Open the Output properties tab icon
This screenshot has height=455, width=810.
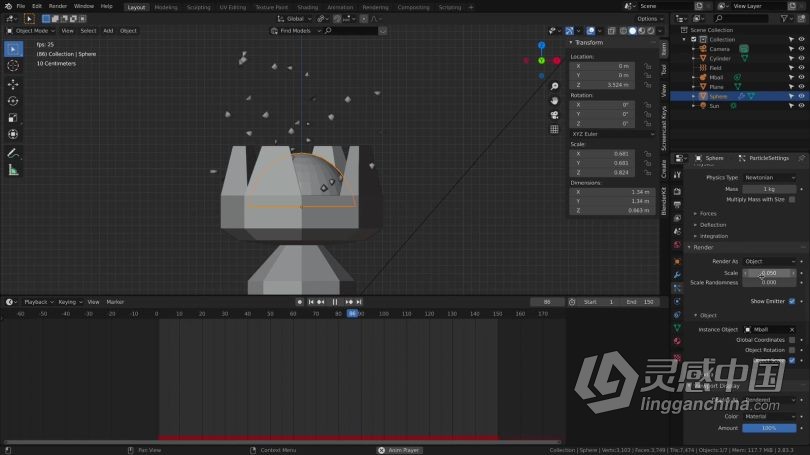[677, 205]
